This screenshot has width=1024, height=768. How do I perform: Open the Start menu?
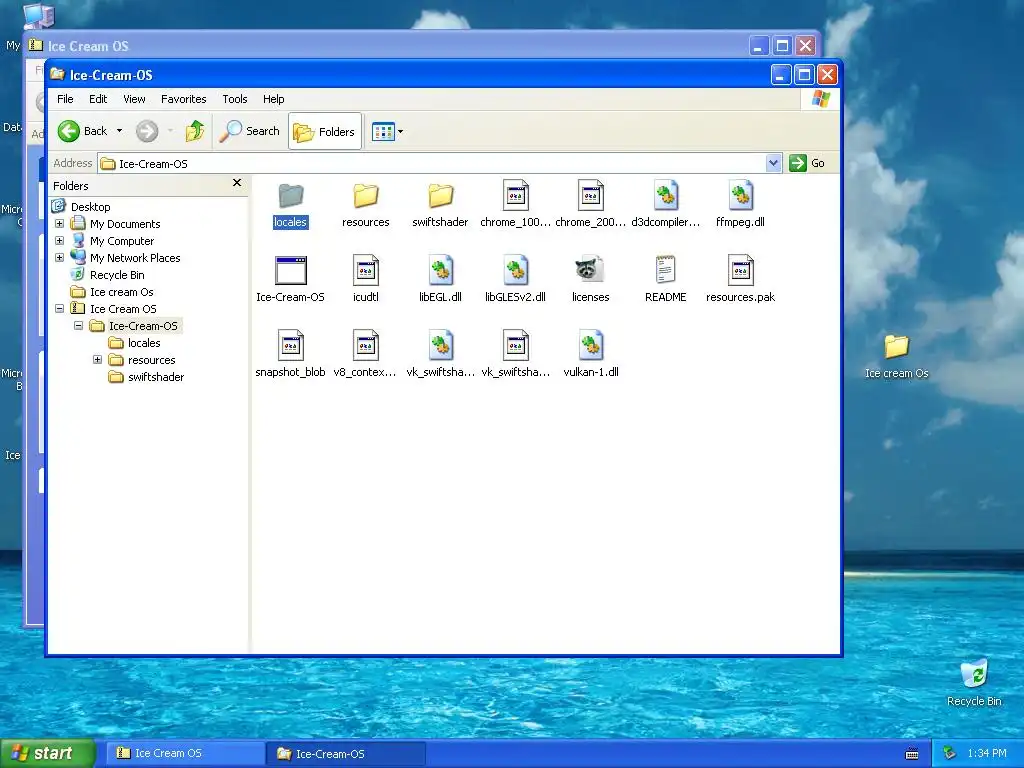[48, 754]
